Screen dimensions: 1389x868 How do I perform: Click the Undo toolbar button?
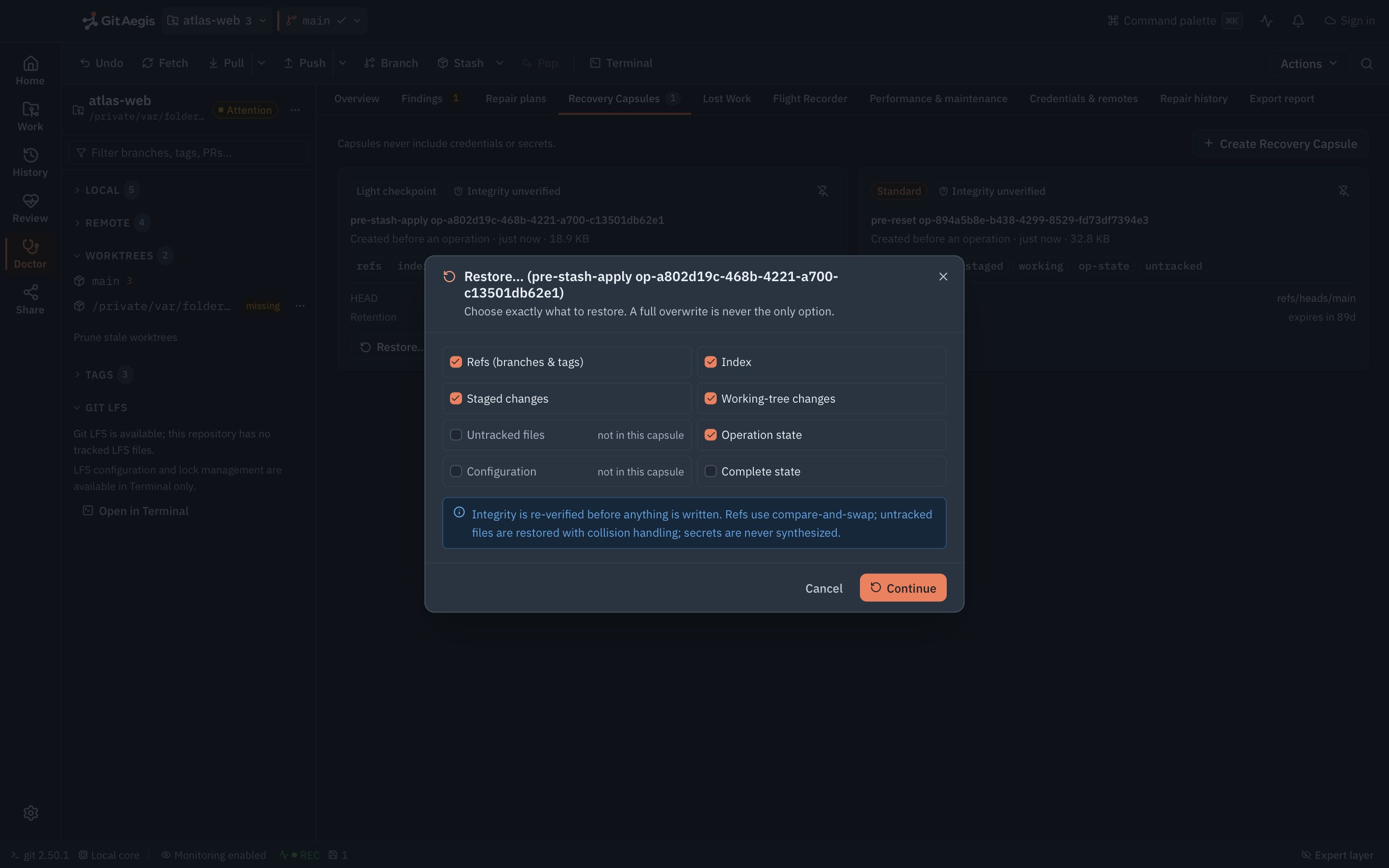102,63
